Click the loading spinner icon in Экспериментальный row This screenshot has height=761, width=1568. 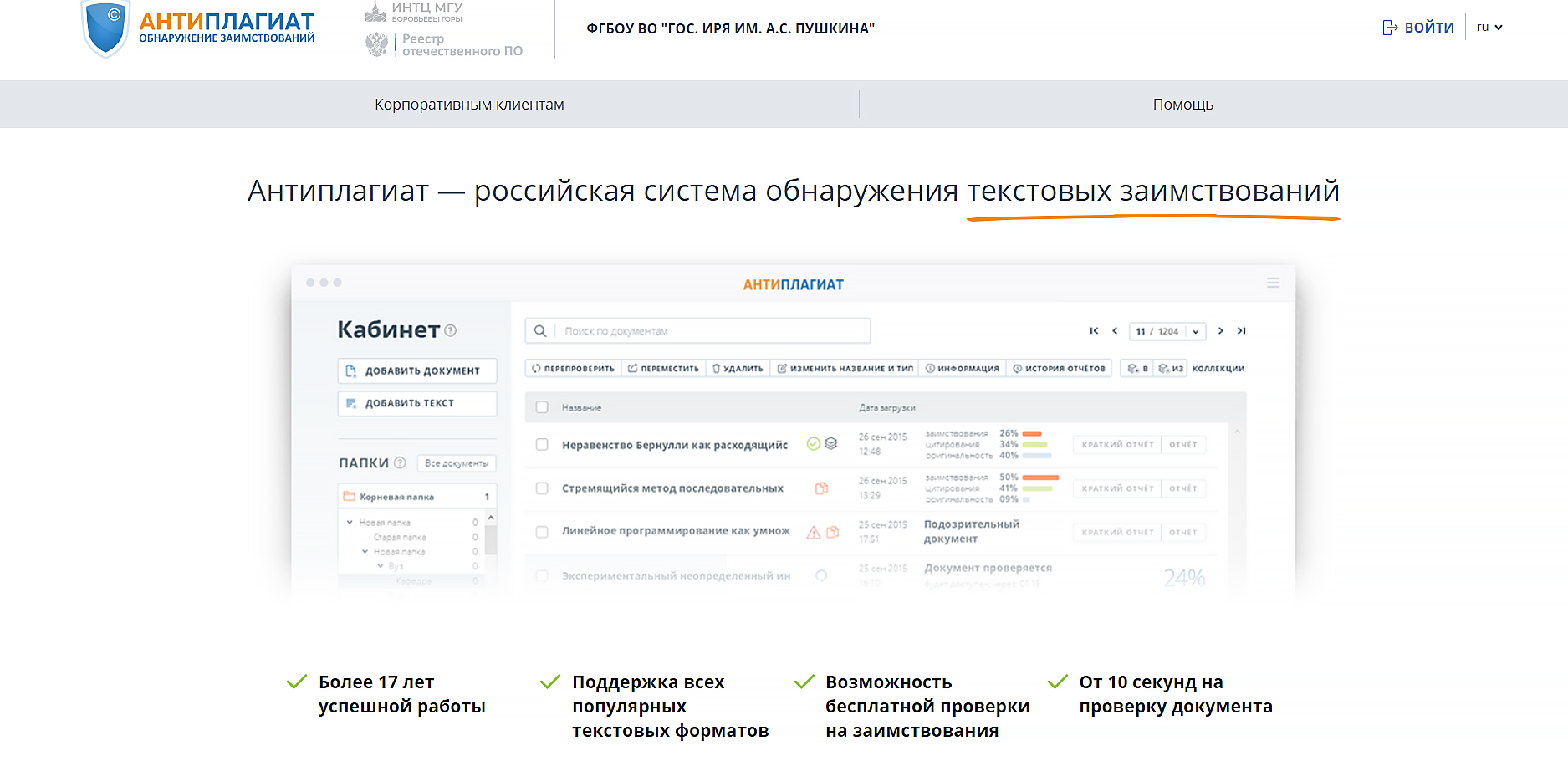pyautogui.click(x=821, y=575)
